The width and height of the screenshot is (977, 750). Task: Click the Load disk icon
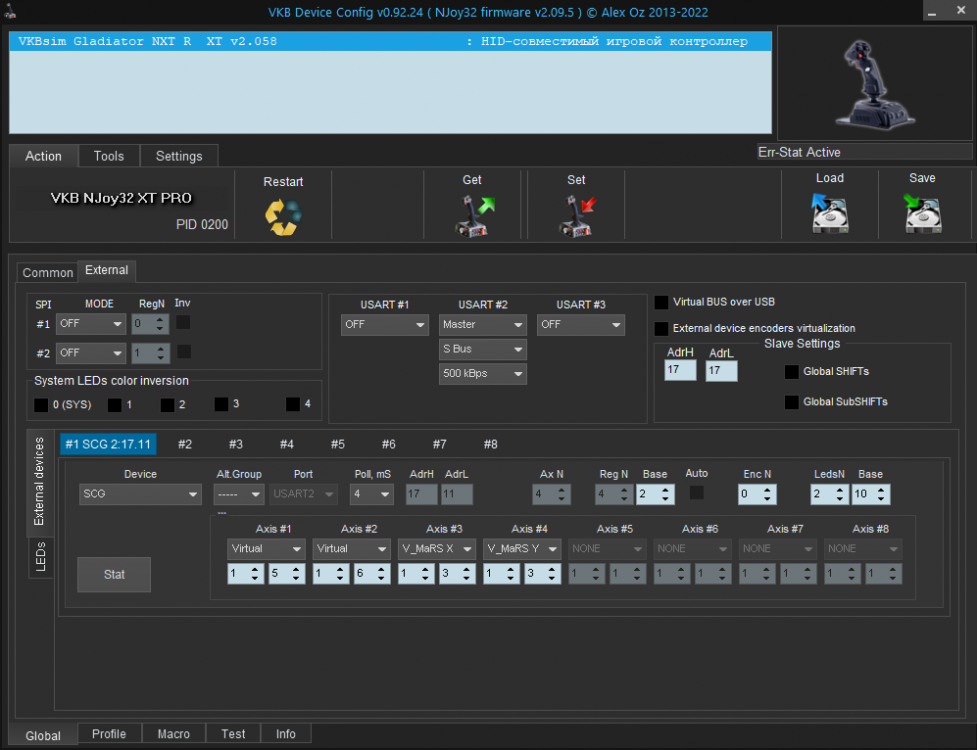coord(829,213)
